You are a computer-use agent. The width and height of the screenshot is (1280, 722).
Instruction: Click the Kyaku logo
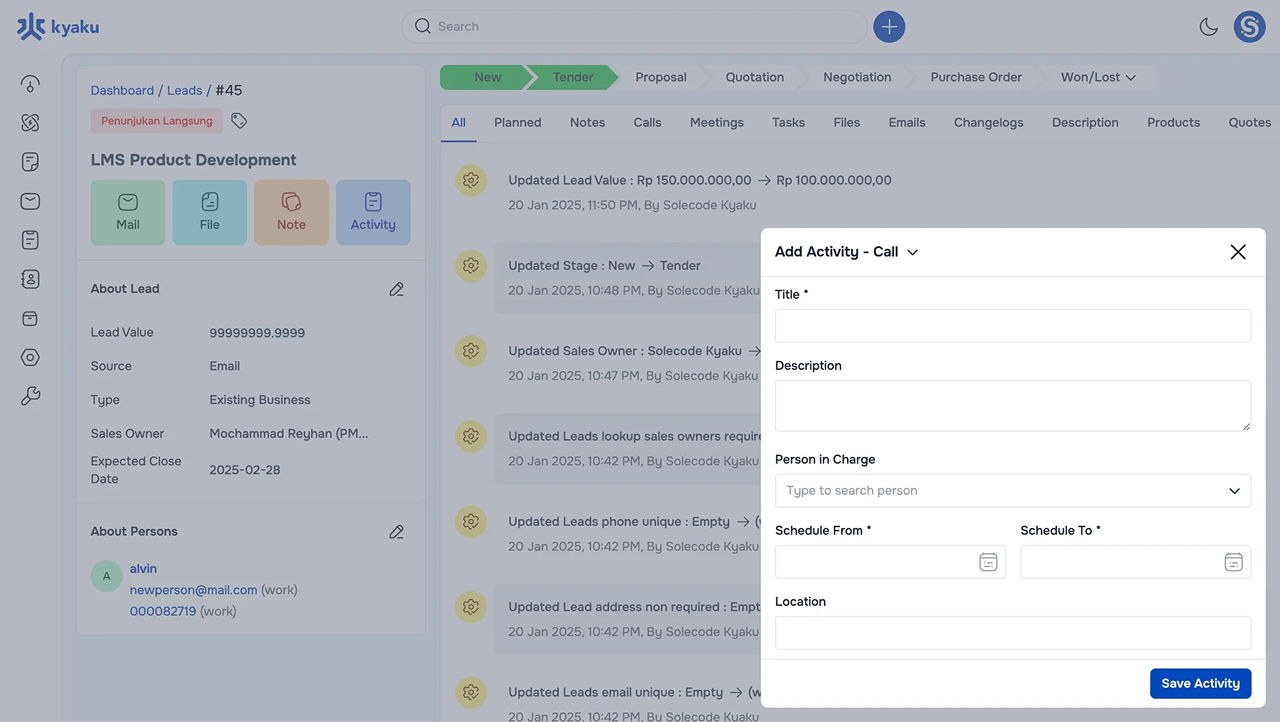(x=58, y=27)
